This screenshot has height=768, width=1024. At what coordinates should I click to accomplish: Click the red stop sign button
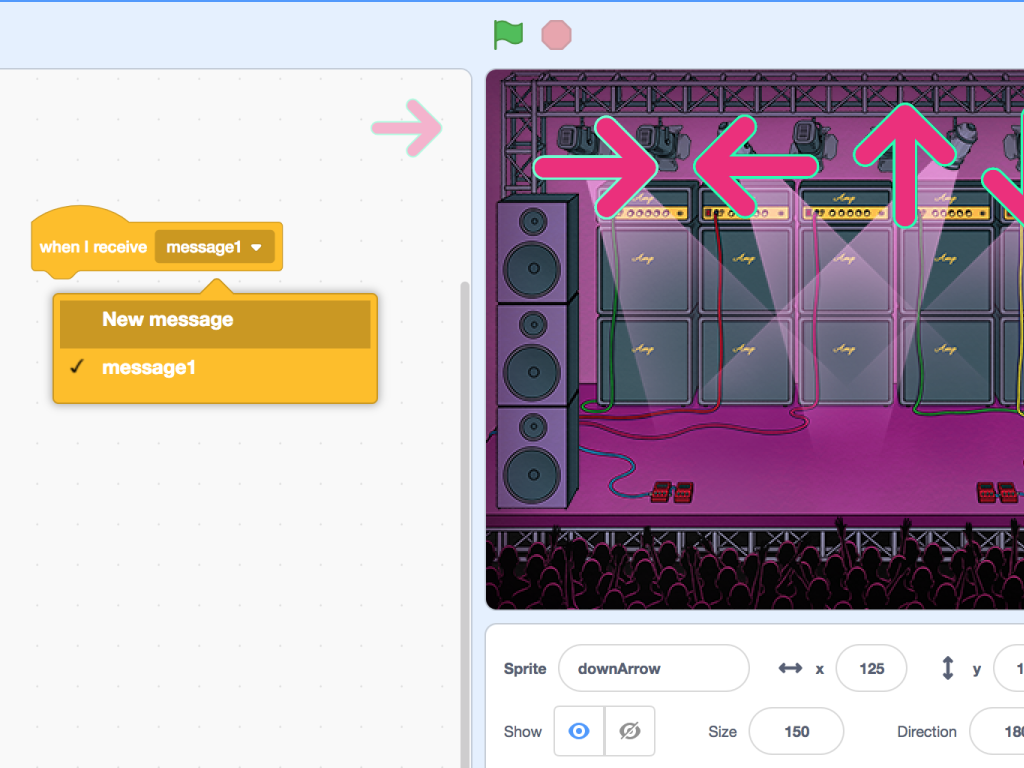[556, 35]
